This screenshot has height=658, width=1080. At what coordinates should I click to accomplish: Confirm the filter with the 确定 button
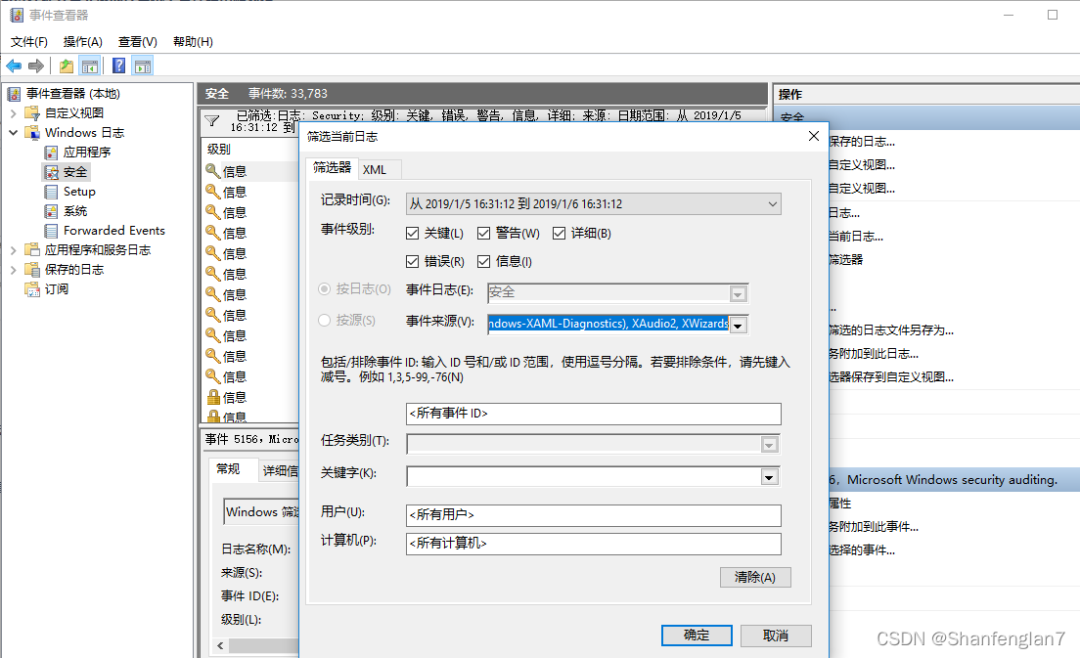[x=696, y=635]
